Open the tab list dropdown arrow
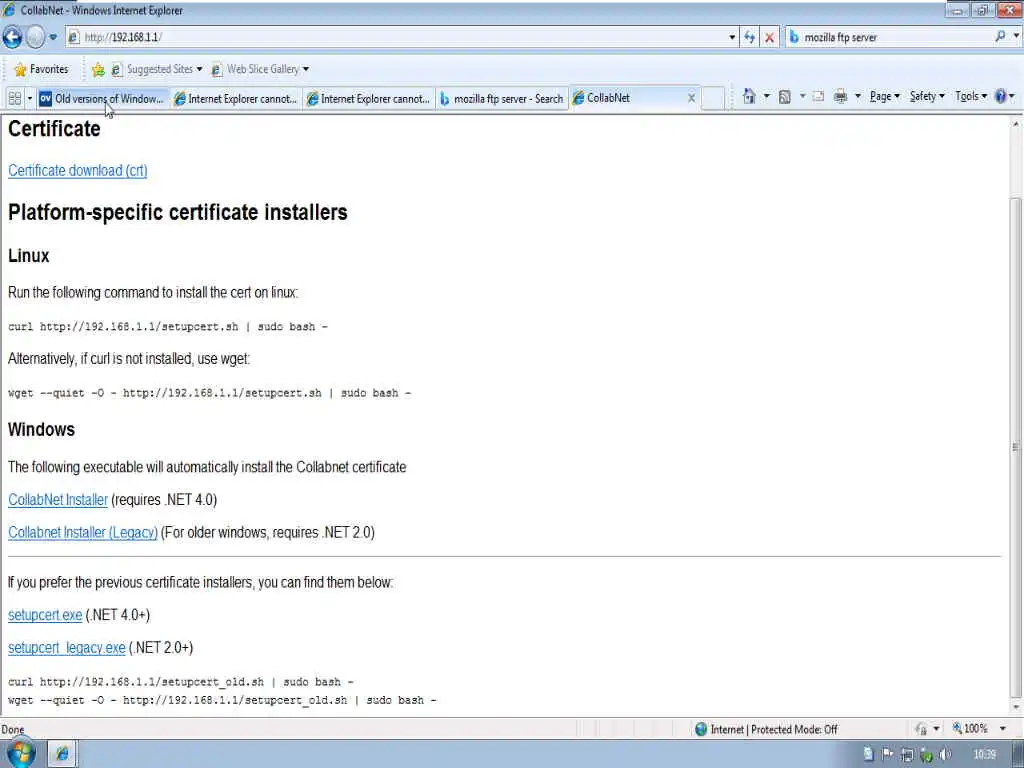This screenshot has height=768, width=1024. (29, 99)
